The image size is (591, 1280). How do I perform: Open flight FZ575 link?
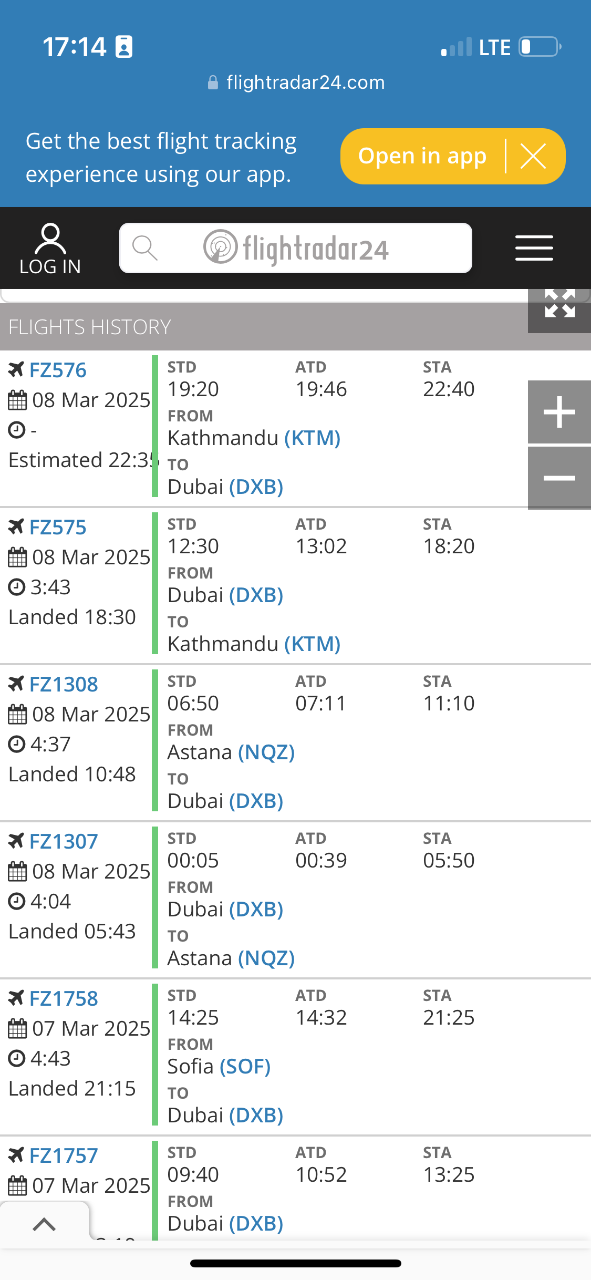(58, 527)
